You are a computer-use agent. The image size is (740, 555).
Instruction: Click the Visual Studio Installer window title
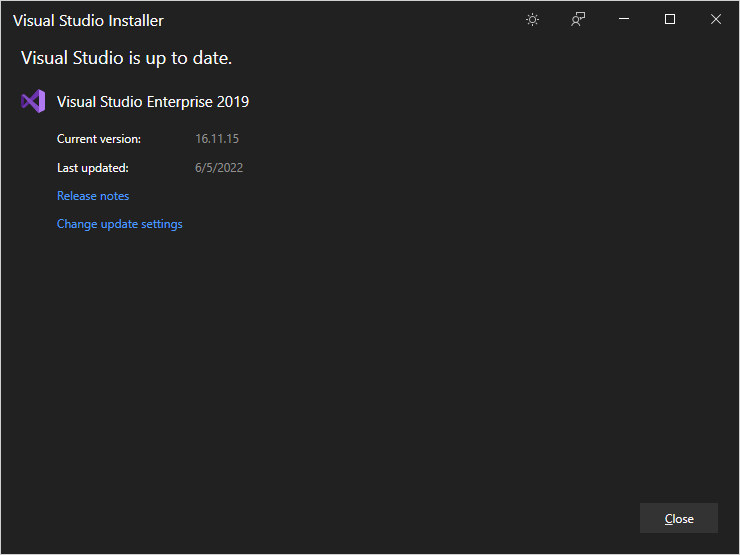[x=88, y=21]
